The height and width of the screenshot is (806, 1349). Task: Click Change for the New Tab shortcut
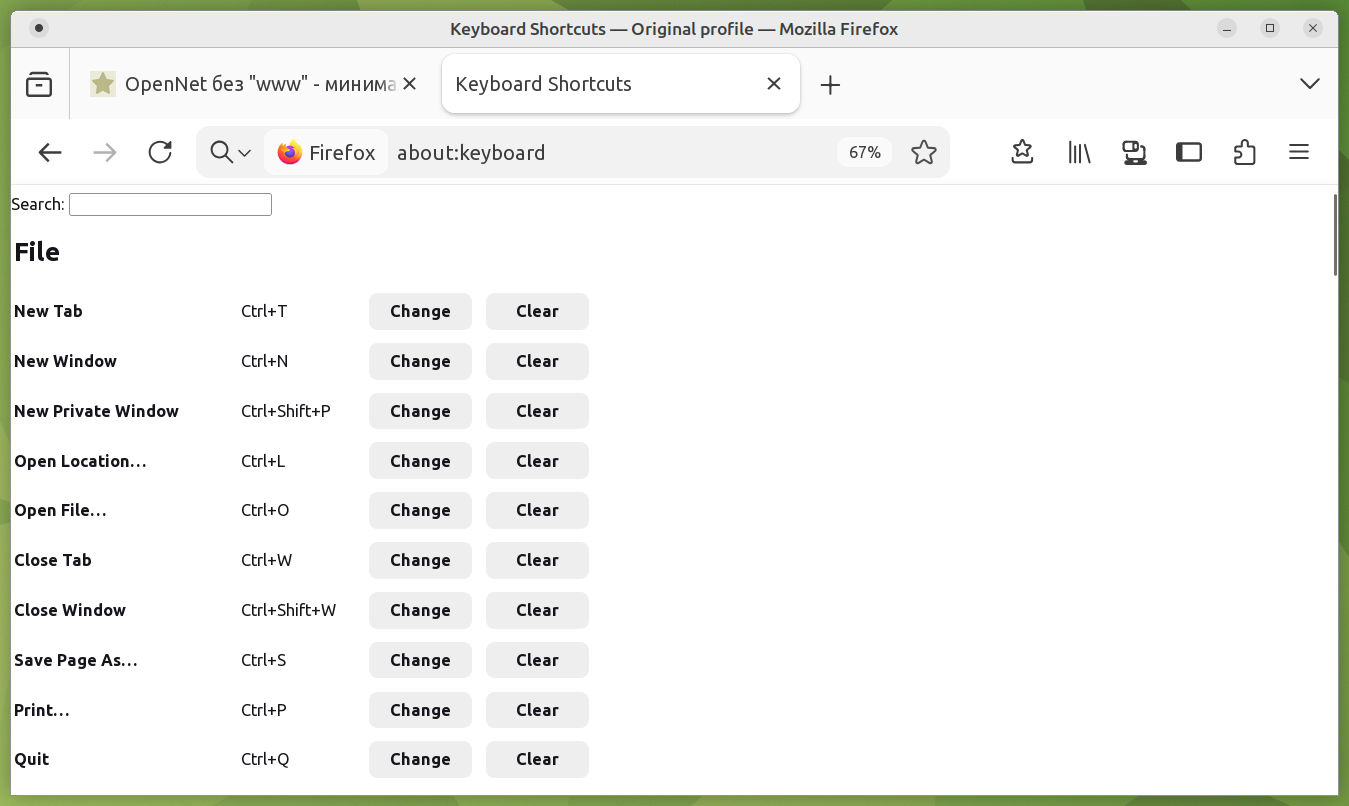(420, 311)
